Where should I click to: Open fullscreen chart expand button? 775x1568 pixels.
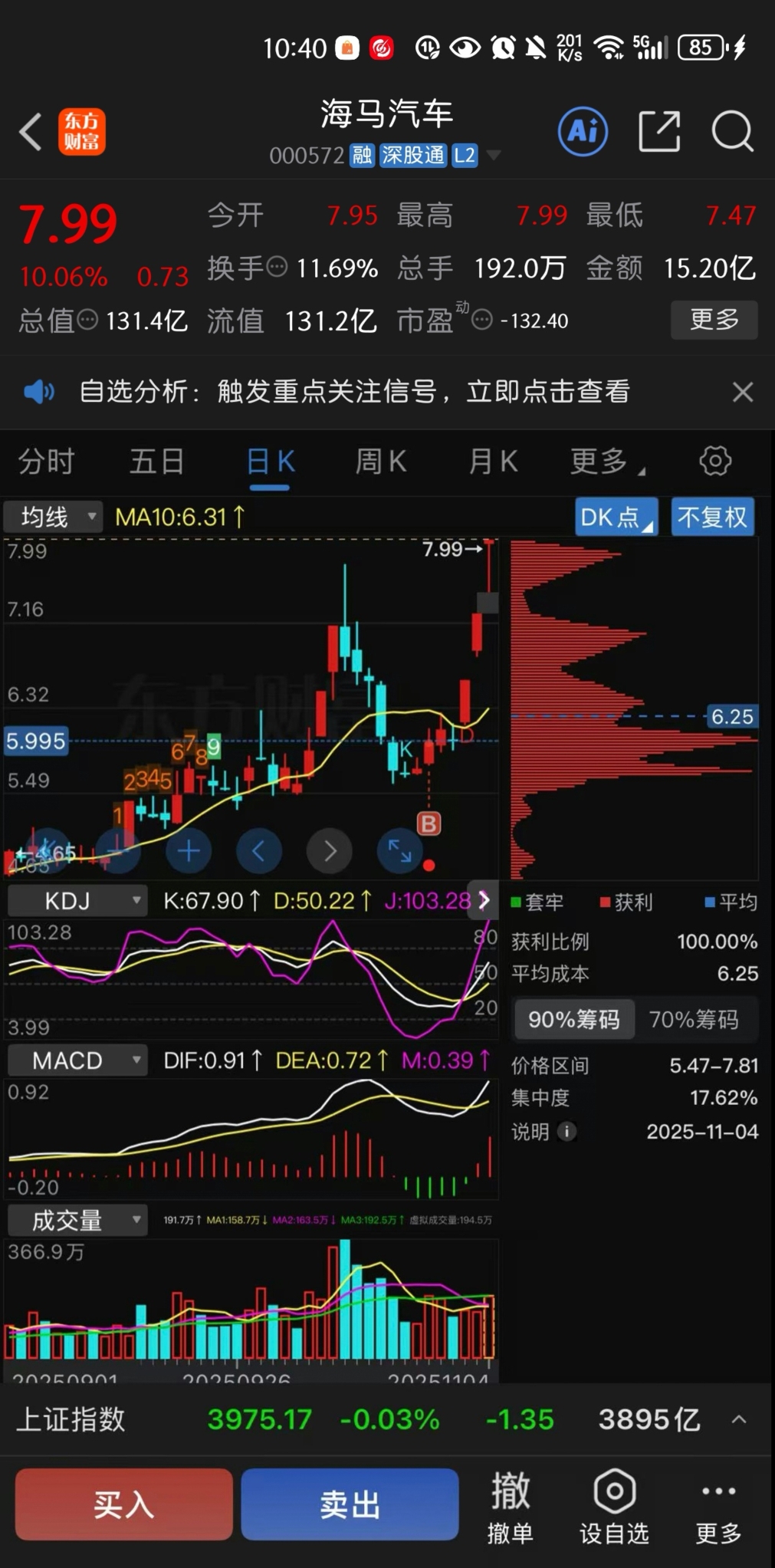[400, 850]
